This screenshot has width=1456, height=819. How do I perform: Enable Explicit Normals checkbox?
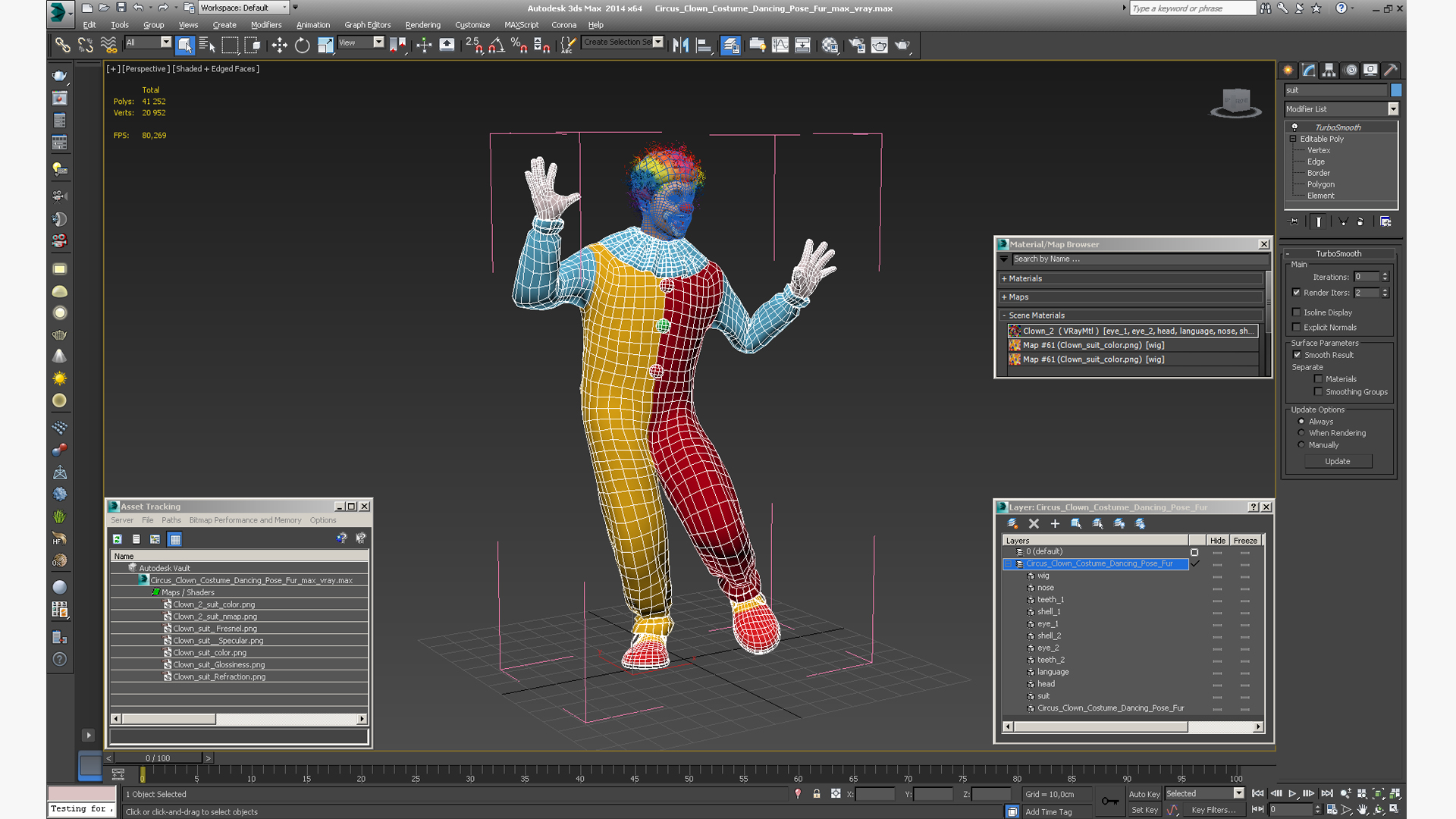pyautogui.click(x=1297, y=328)
